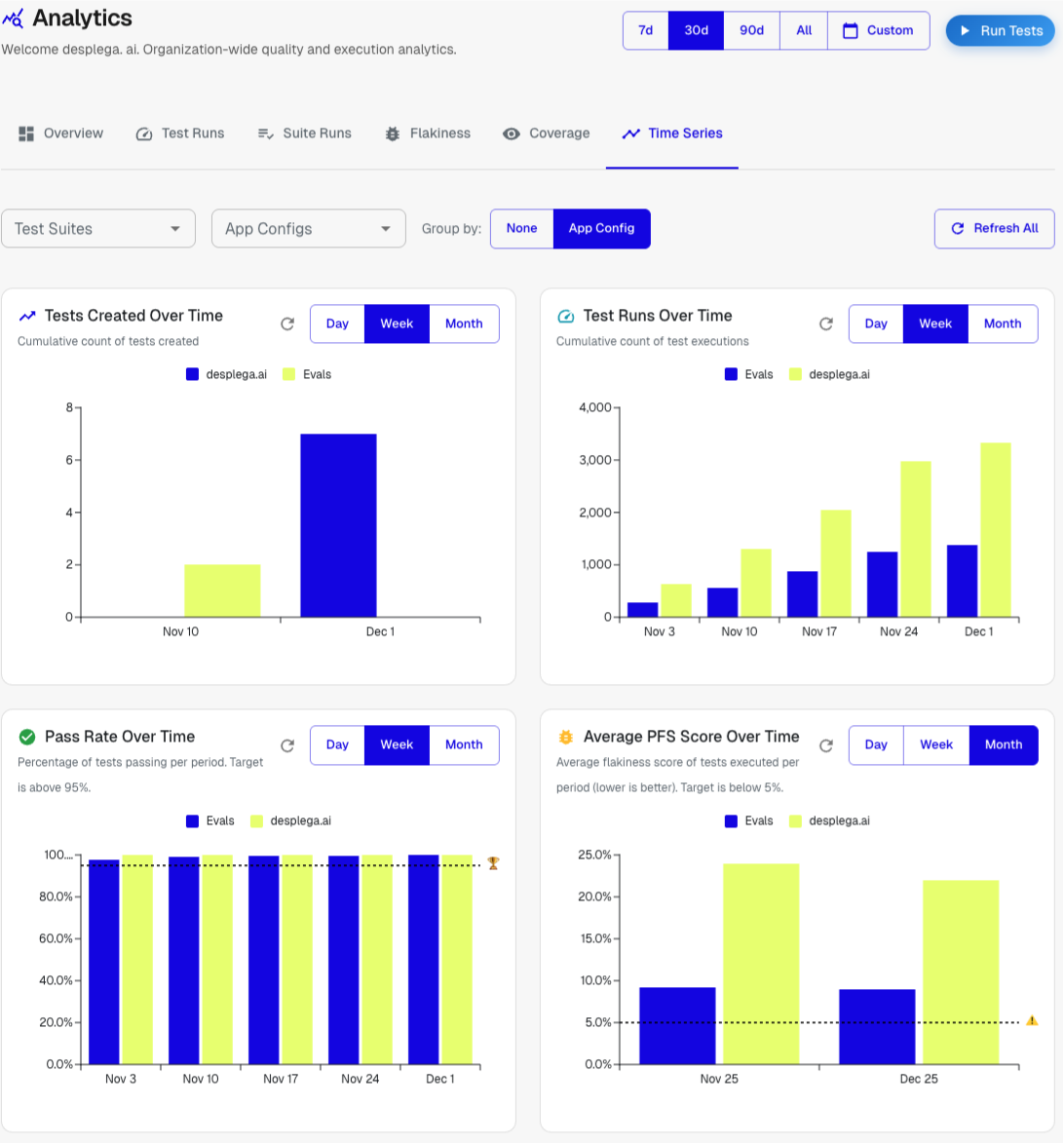Screen dimensions: 1064x1143
Task: Click refresh icon on Test Runs chart
Action: 825,324
